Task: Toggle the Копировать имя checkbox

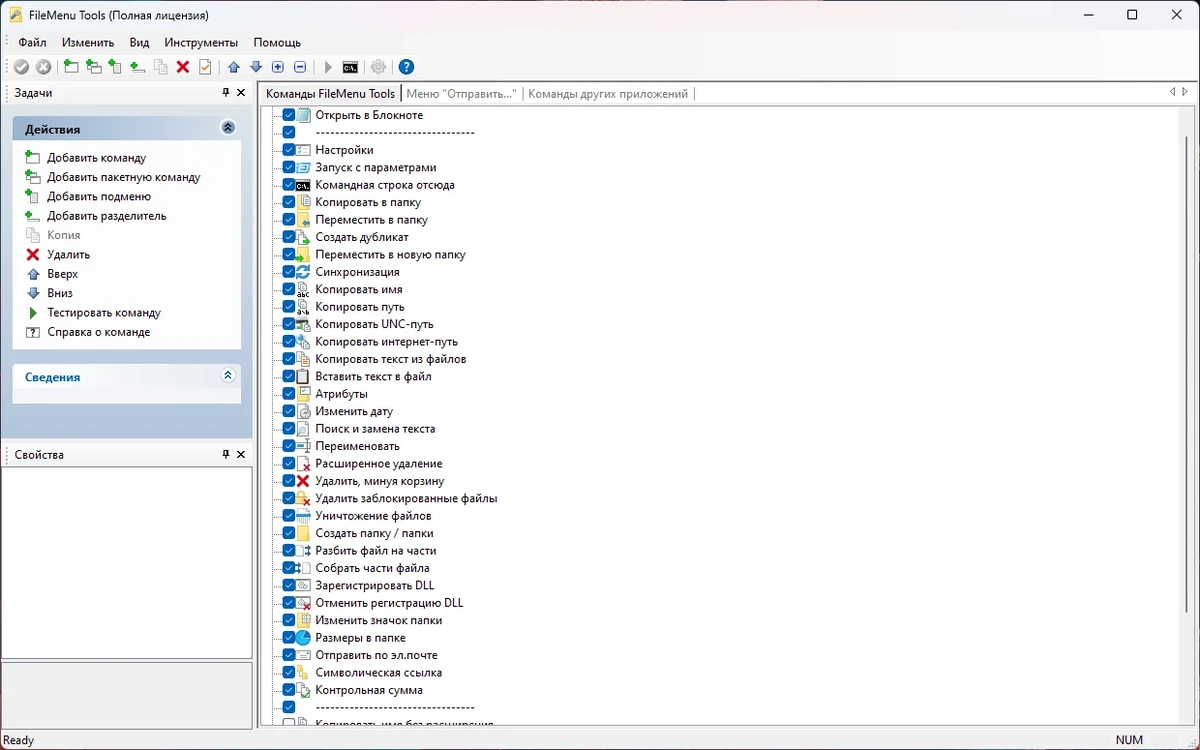Action: coord(289,289)
